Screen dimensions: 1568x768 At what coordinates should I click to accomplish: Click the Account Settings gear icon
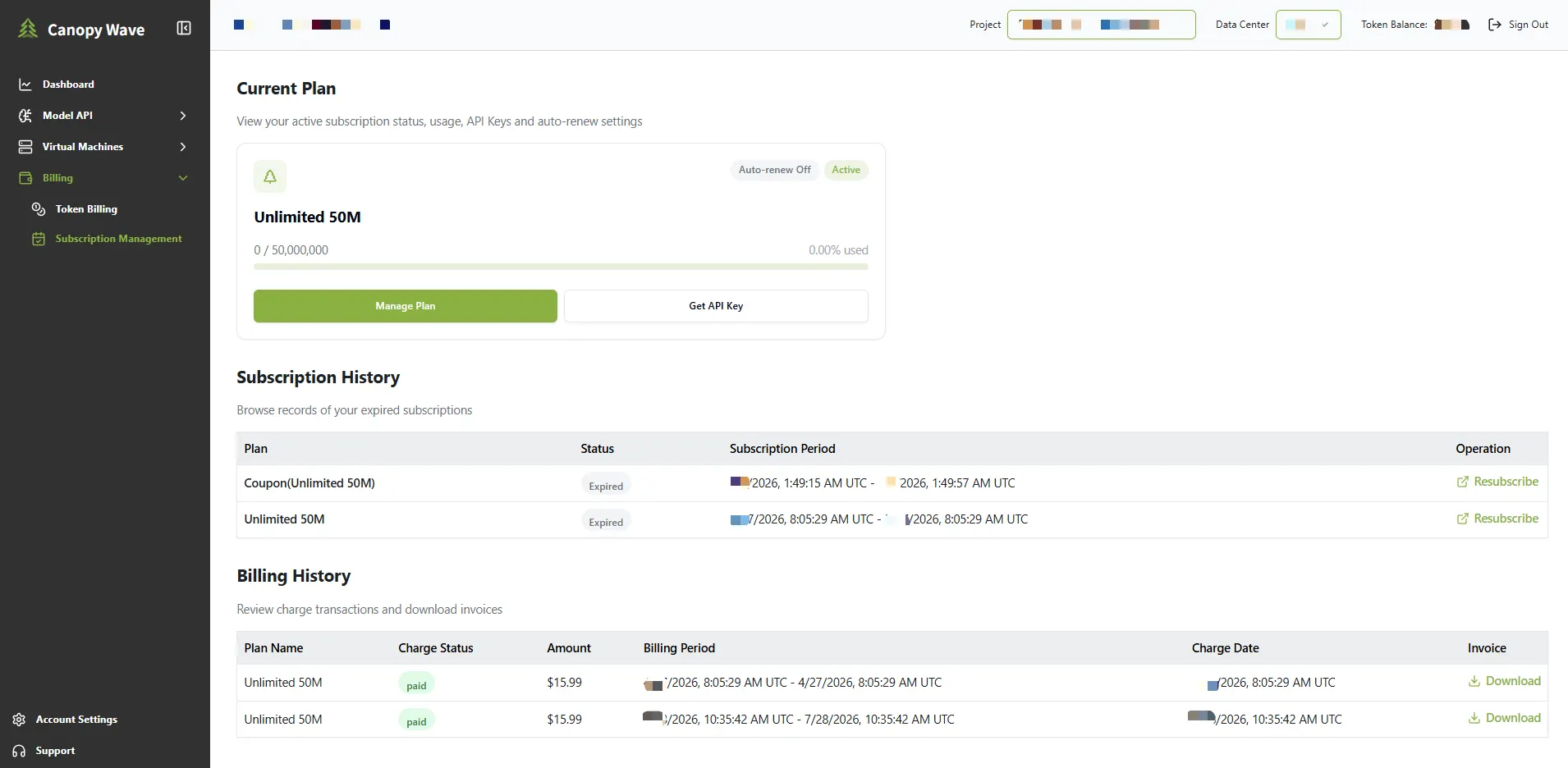19,720
